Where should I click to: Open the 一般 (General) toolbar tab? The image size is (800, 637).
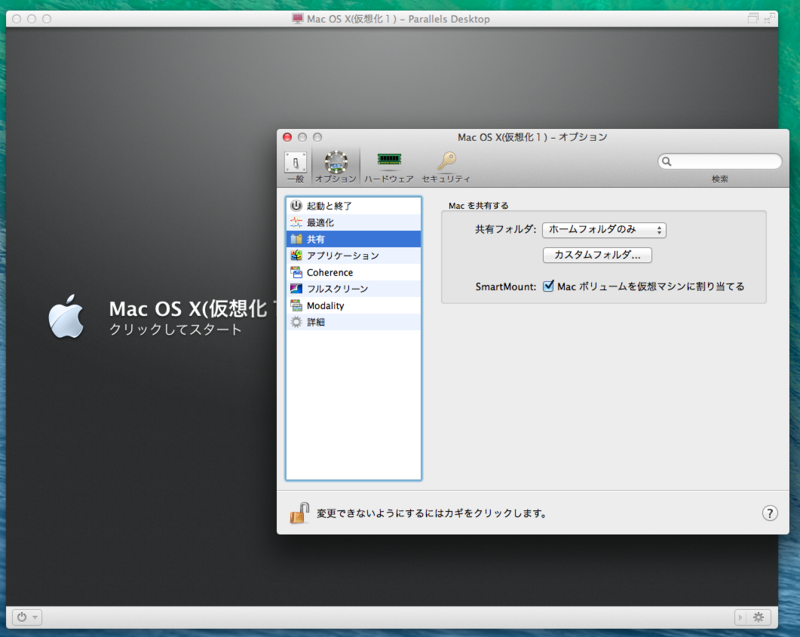point(295,167)
